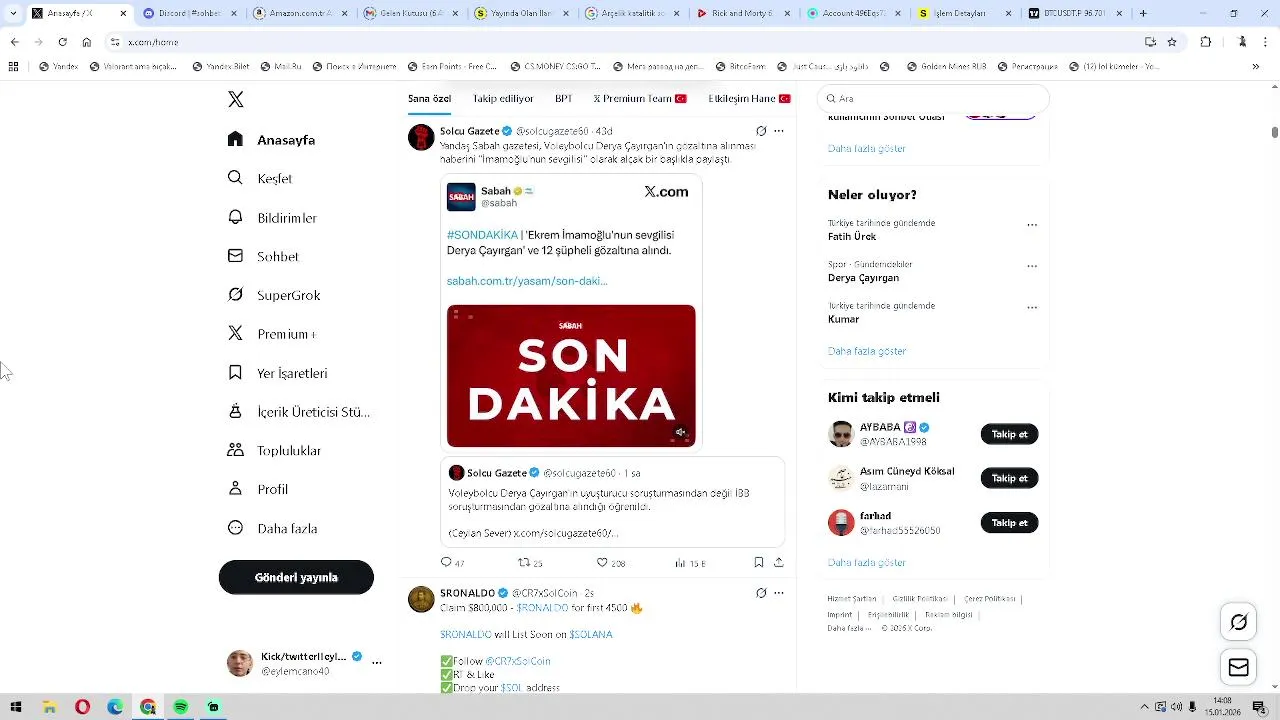Open Opera browser from the taskbar

(x=82, y=707)
